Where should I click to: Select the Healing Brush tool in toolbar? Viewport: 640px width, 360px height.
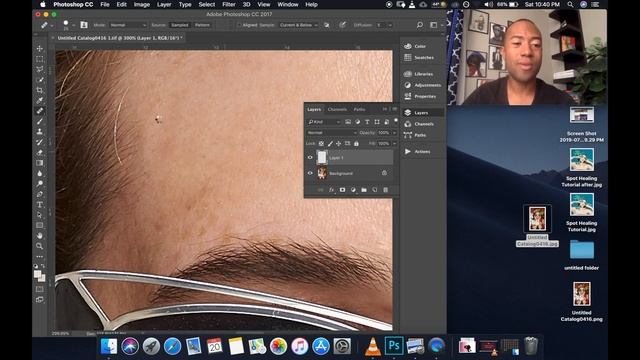tap(40, 111)
